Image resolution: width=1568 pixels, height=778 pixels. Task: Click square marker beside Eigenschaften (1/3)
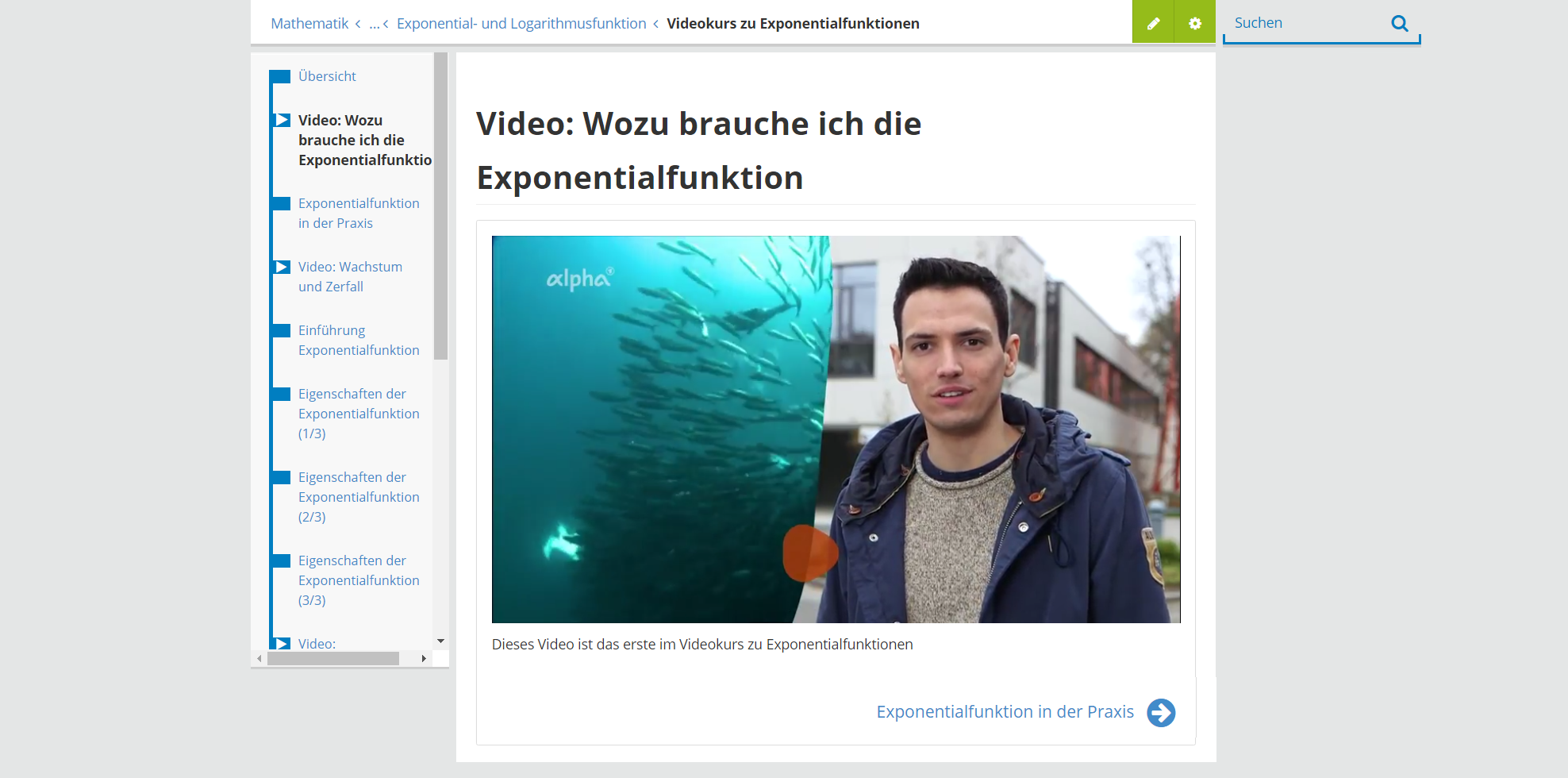click(x=280, y=394)
